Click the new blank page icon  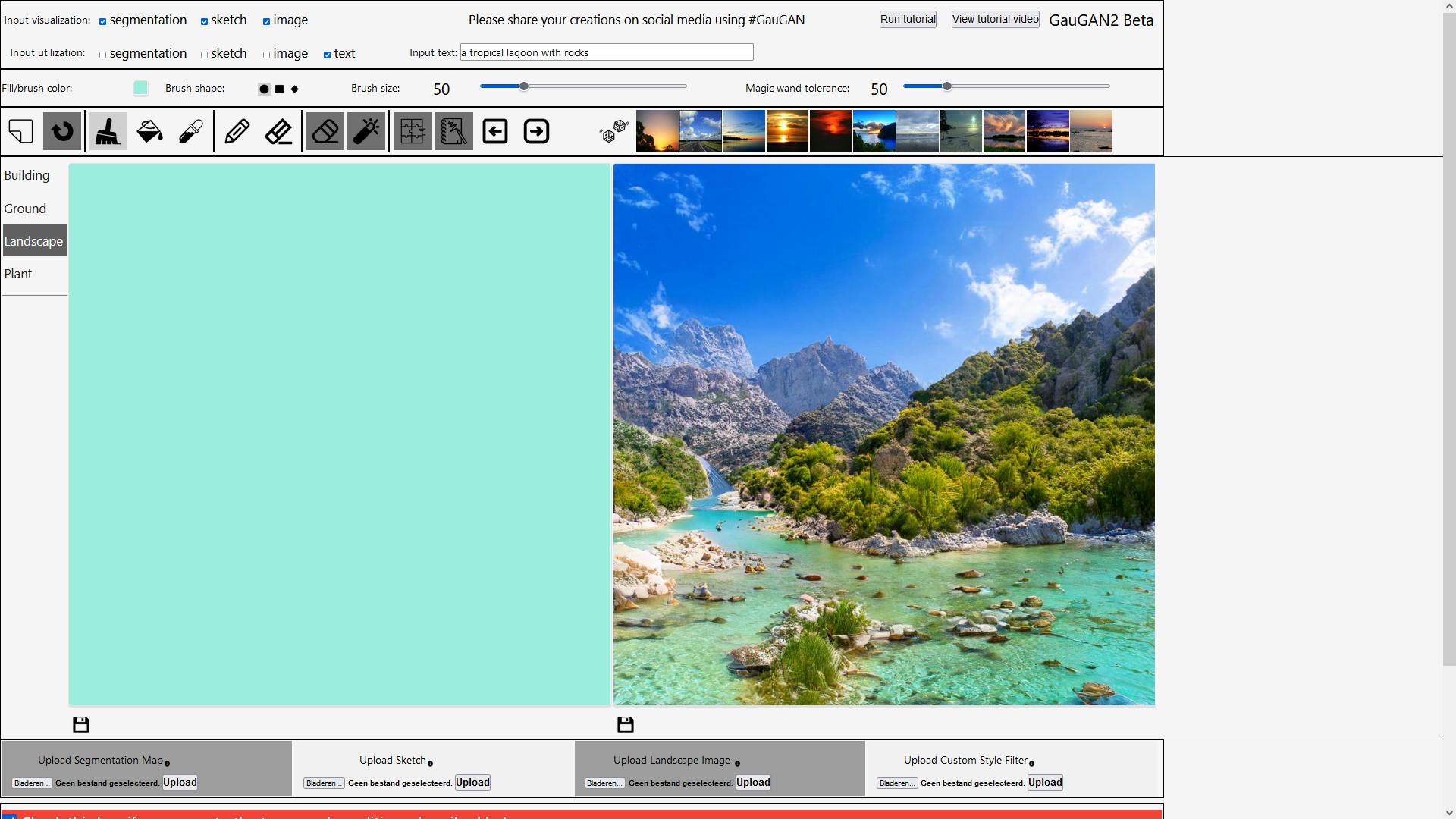point(21,131)
